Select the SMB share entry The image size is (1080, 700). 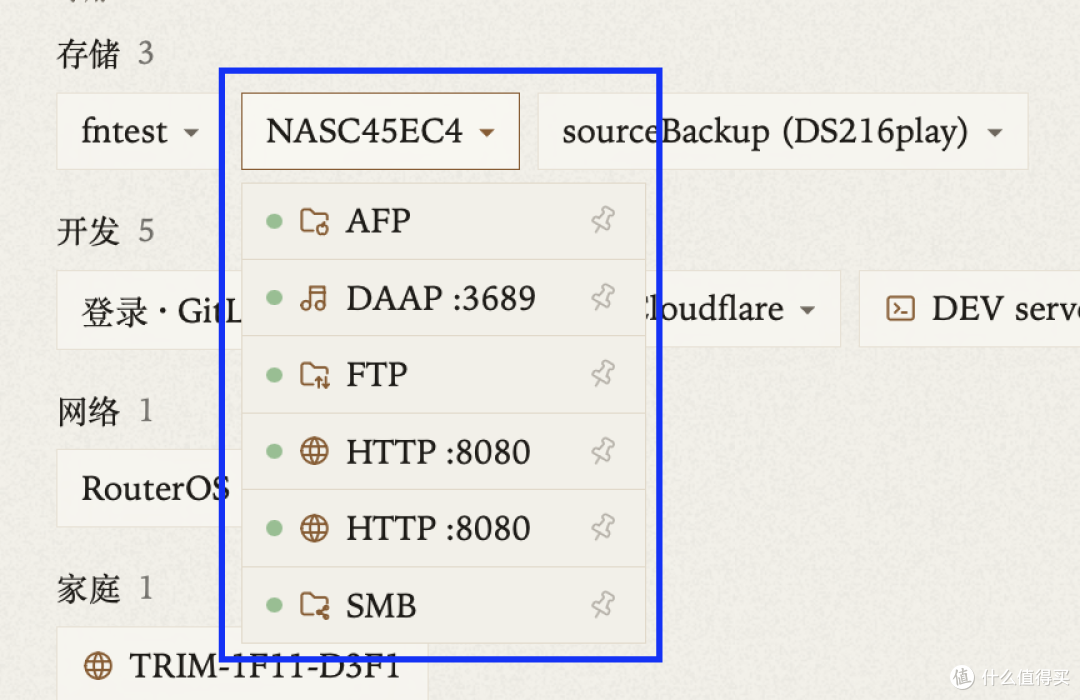click(444, 605)
